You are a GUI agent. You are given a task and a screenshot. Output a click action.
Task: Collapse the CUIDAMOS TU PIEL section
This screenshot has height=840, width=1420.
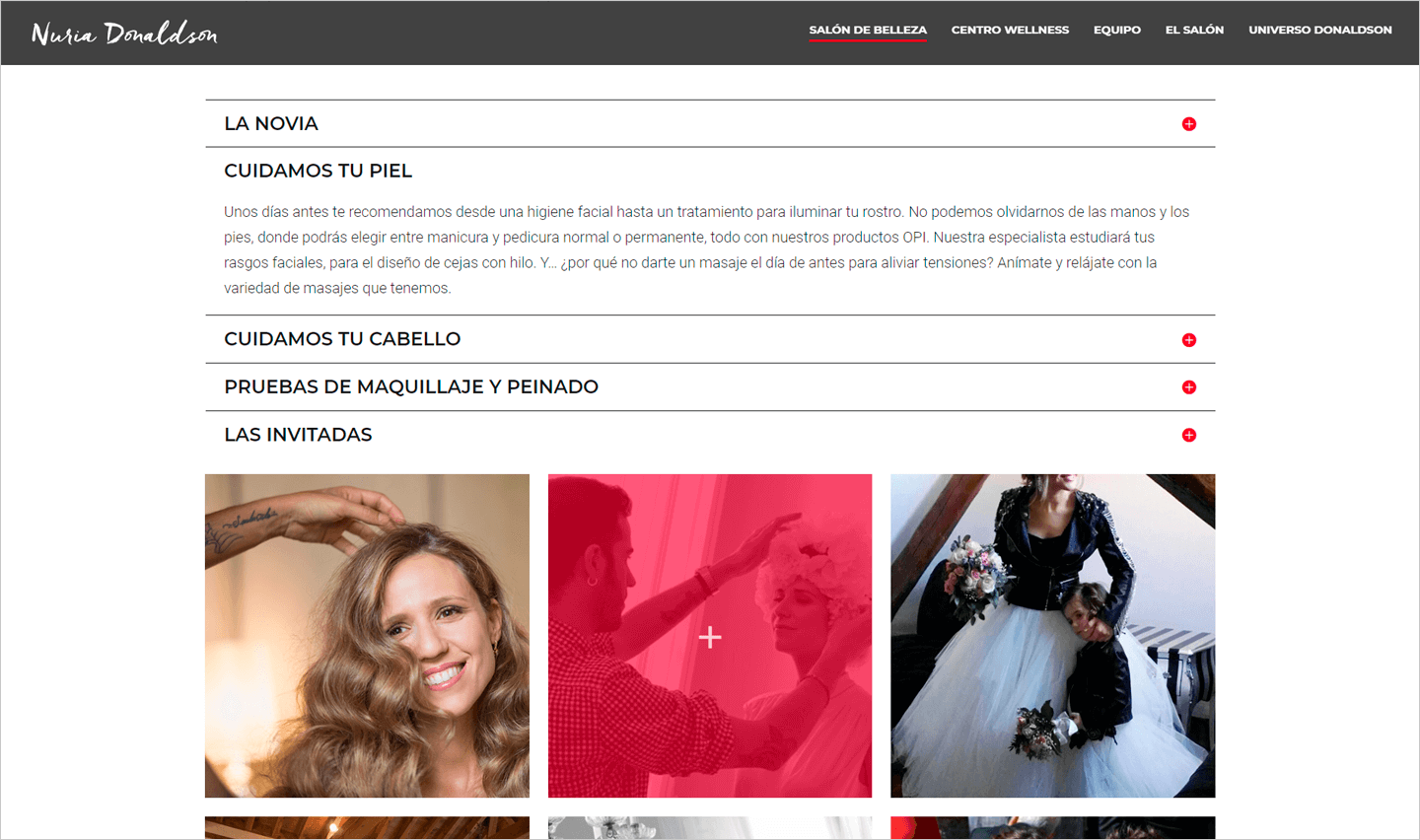tap(318, 172)
